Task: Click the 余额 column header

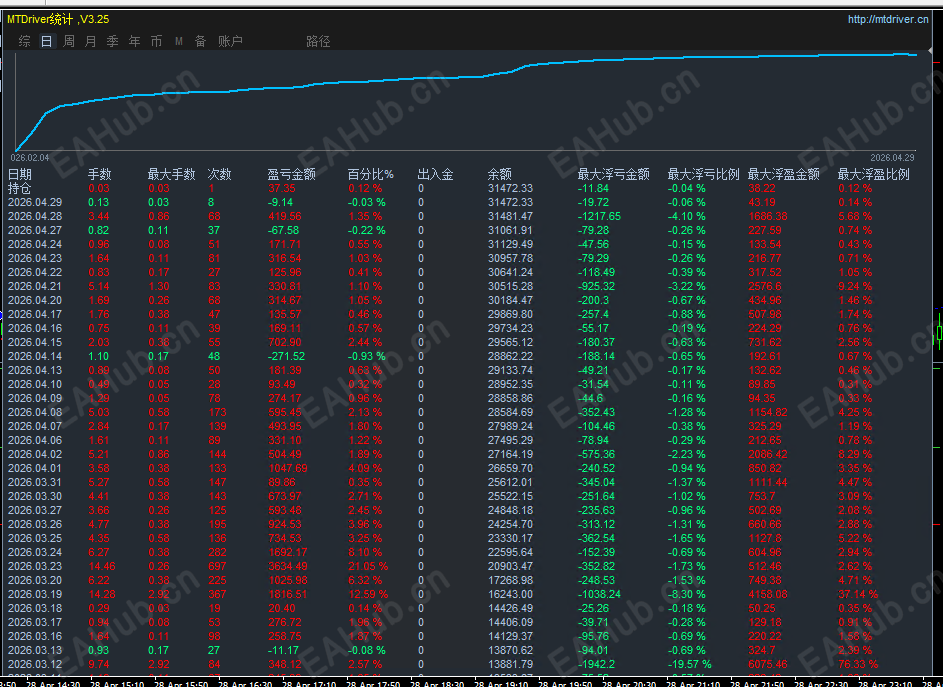Action: click(x=500, y=174)
